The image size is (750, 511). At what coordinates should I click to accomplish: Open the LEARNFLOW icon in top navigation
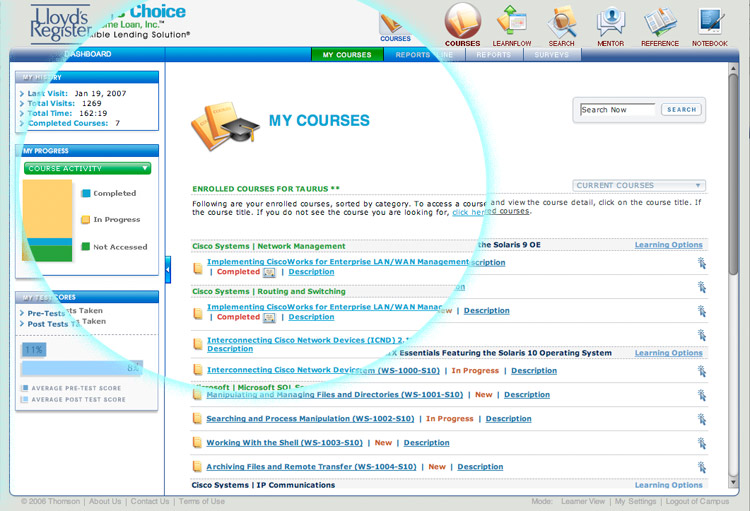click(x=512, y=21)
